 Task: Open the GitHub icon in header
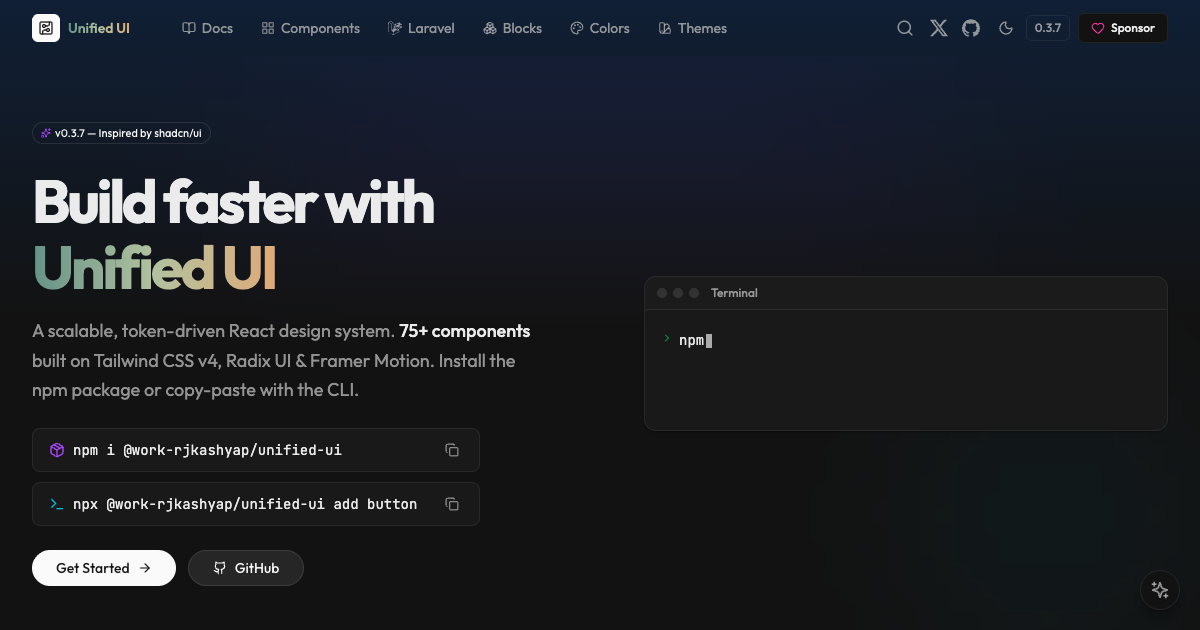click(x=971, y=28)
